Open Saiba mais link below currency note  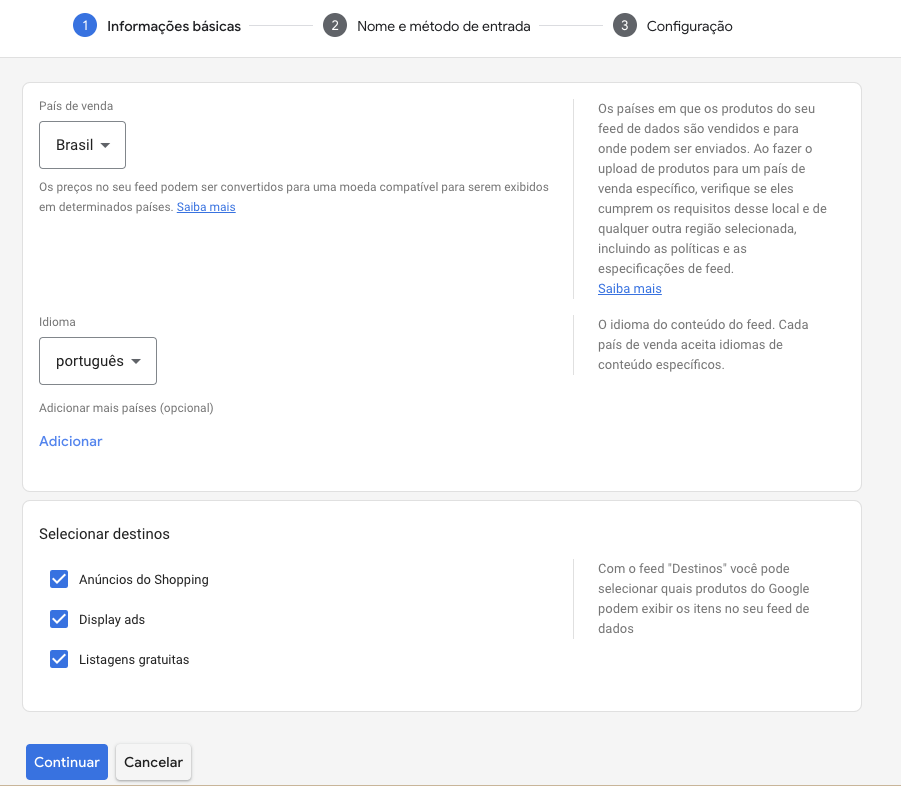pos(206,207)
